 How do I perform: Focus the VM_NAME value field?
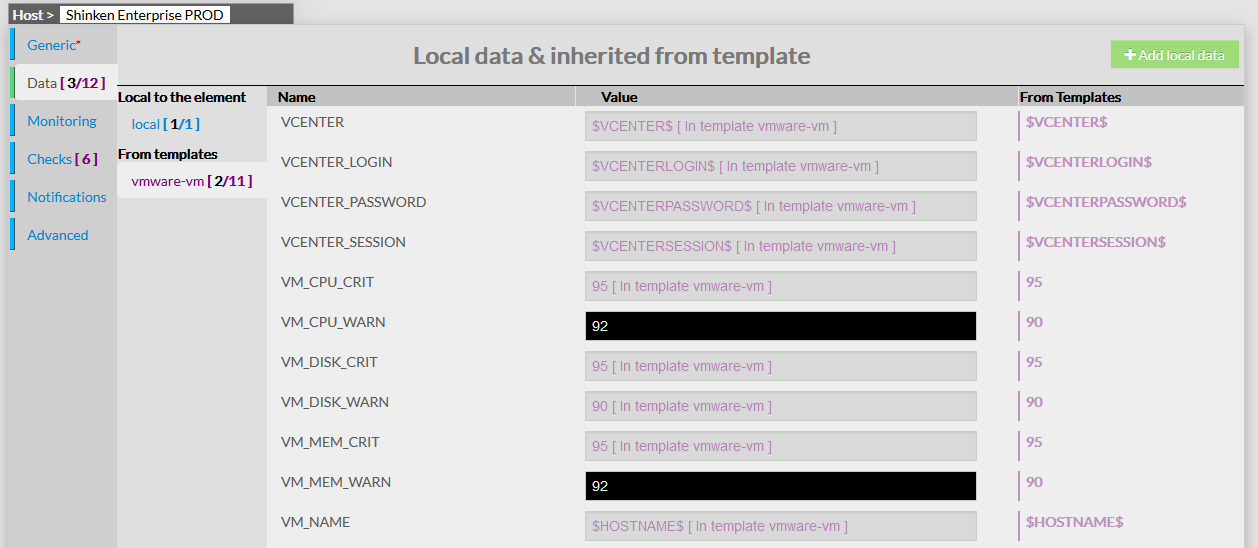[x=780, y=526]
